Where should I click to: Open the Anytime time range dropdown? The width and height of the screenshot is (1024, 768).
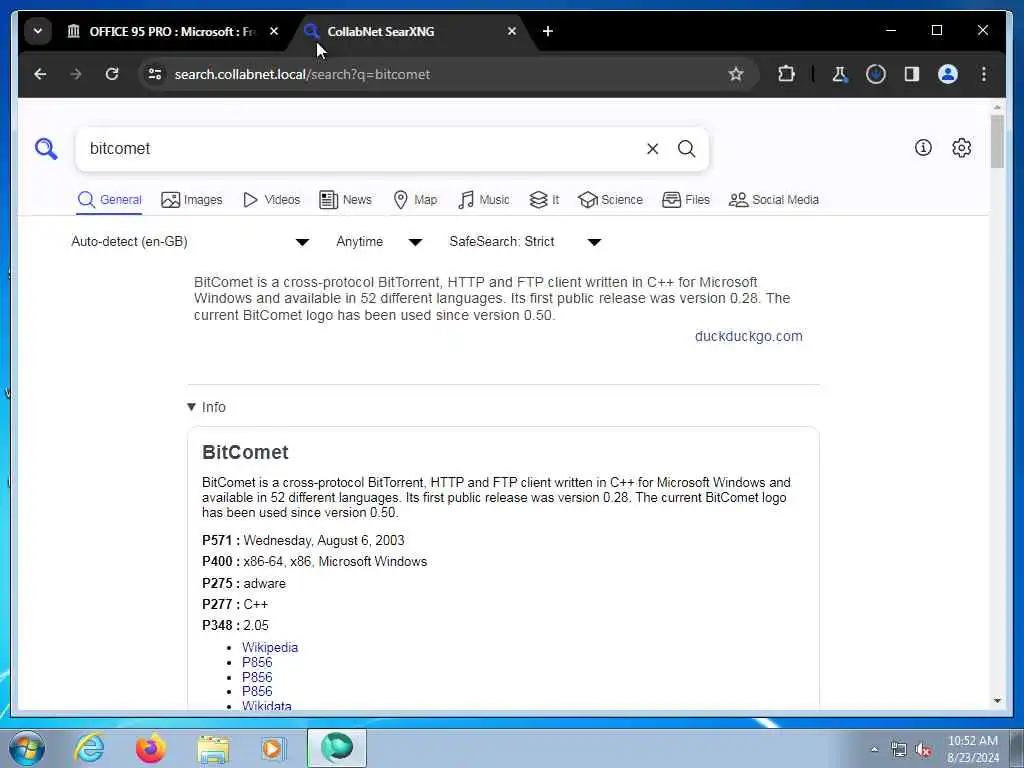click(x=379, y=242)
